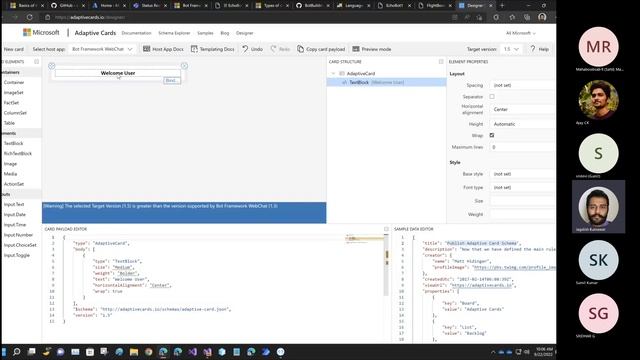
Task: Select the Container element in toolbox
Action: 14,82
